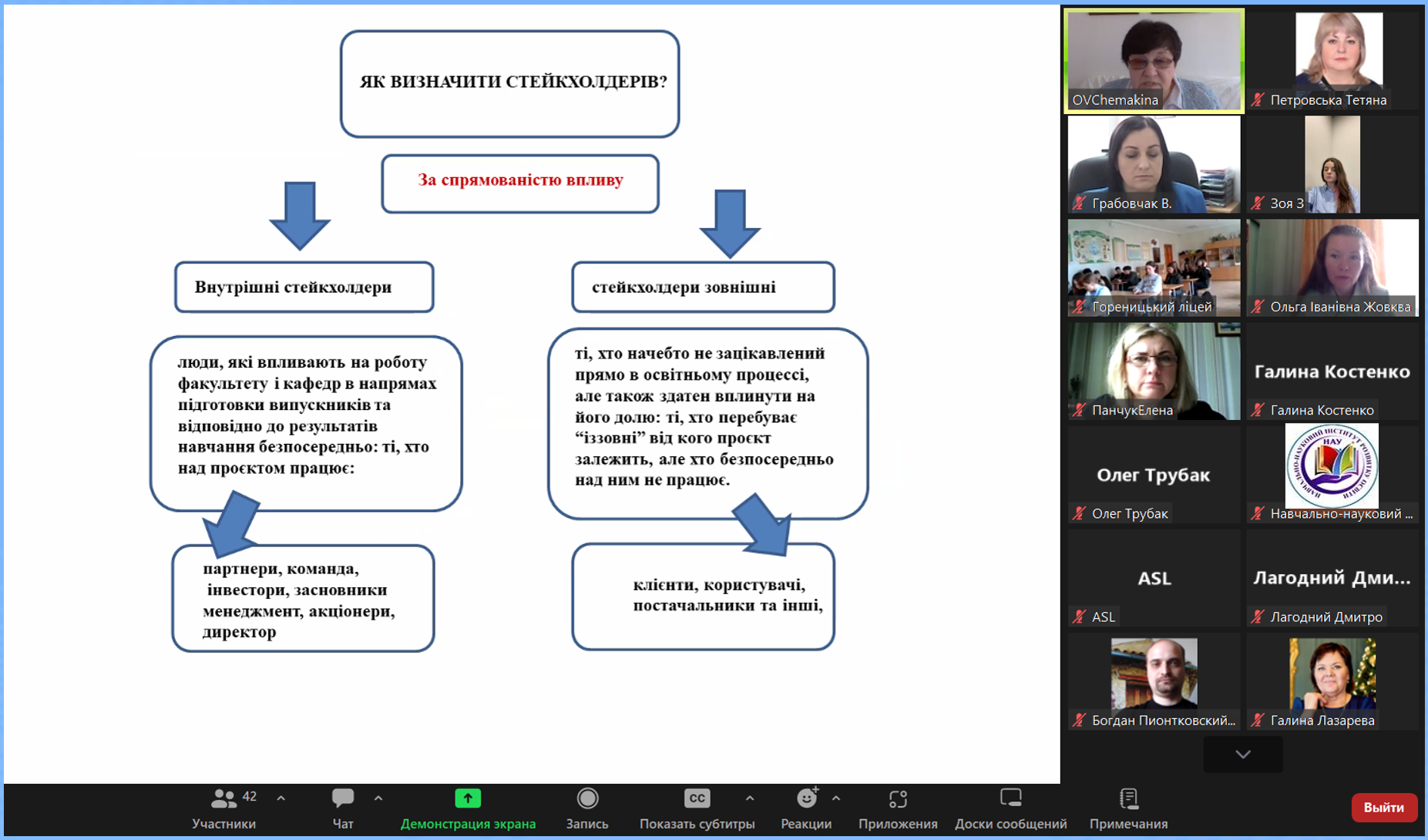Expand subtitles options arrow beside CC
The width and height of the screenshot is (1428, 840).
pos(750,798)
